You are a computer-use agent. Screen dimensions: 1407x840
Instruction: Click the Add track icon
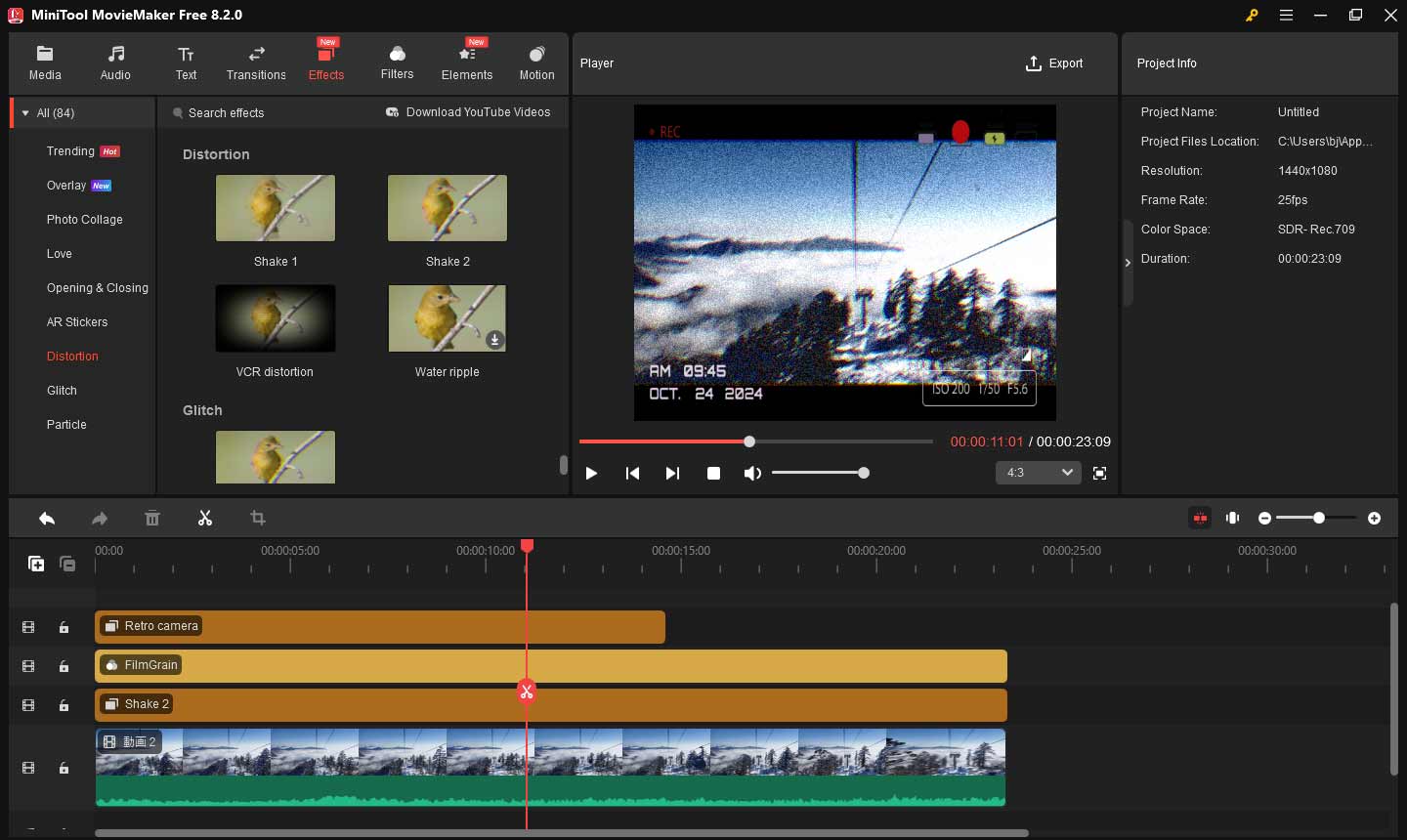click(x=36, y=564)
